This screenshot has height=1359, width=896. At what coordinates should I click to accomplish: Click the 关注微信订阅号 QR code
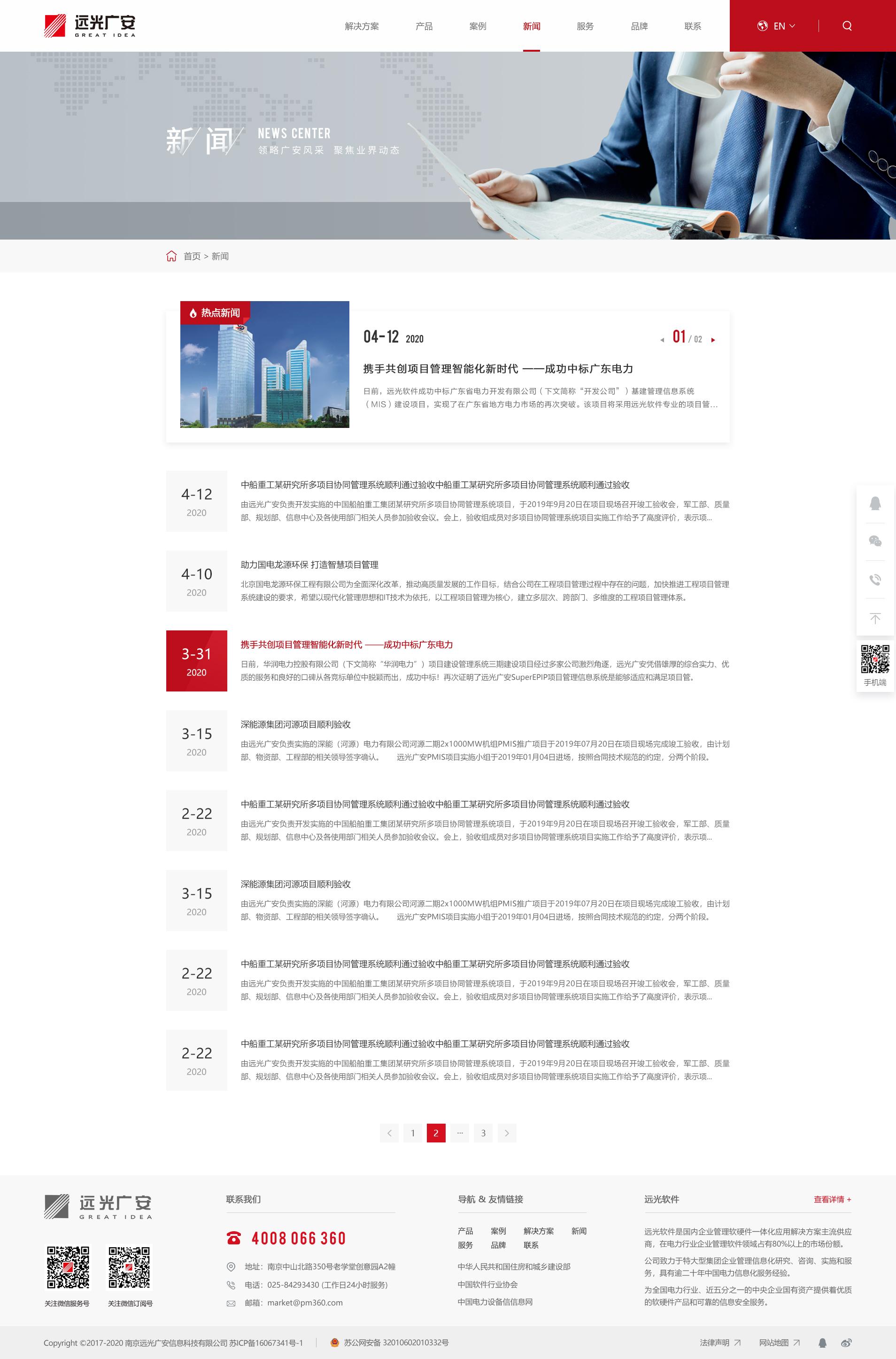click(x=130, y=1267)
